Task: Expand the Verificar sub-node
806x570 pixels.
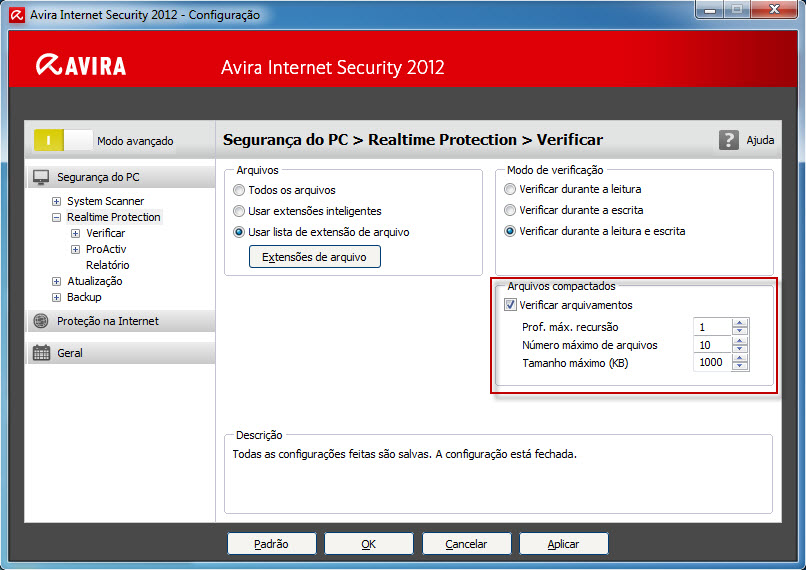Action: click(76, 233)
